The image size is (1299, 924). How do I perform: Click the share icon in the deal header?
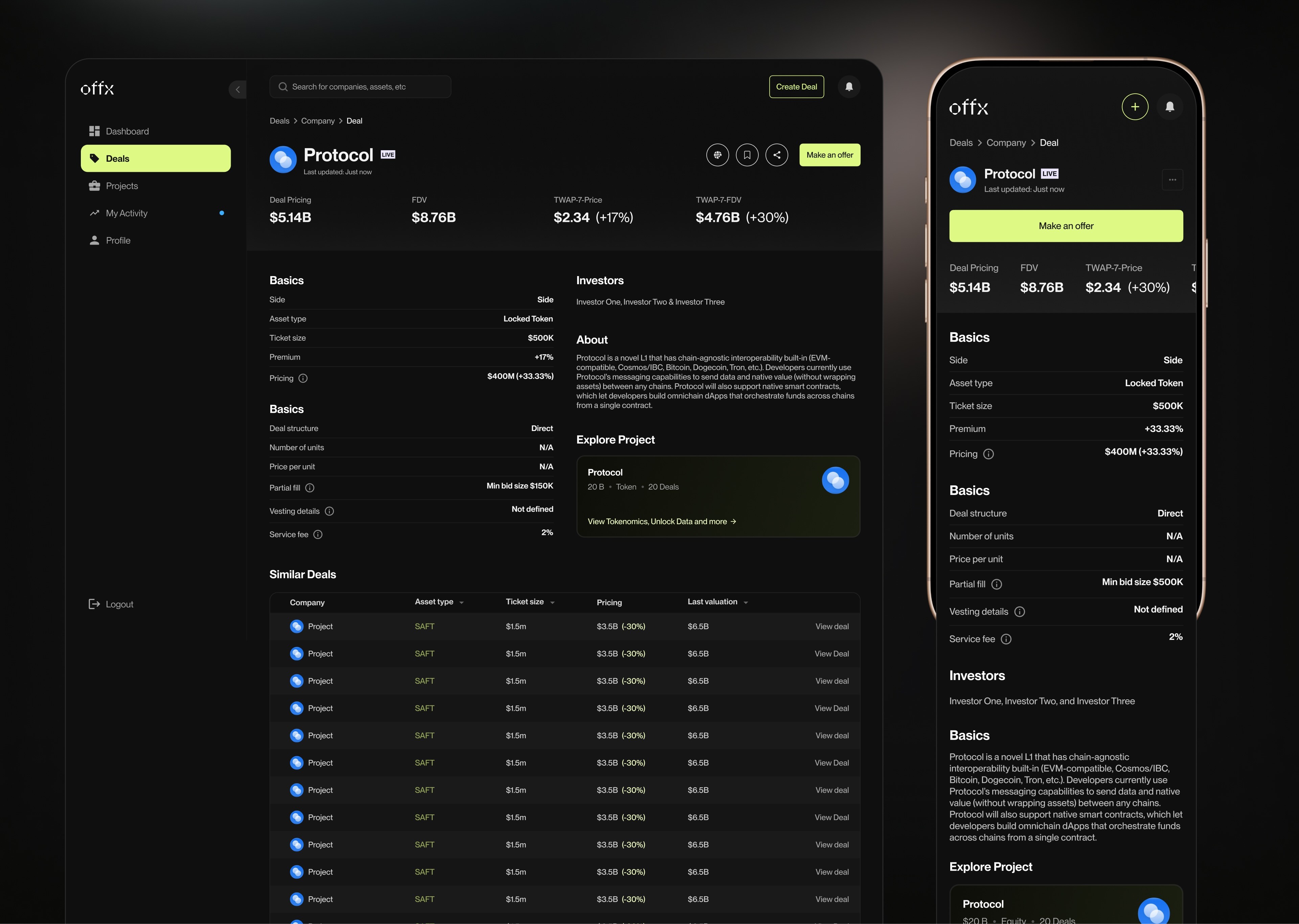pos(776,155)
